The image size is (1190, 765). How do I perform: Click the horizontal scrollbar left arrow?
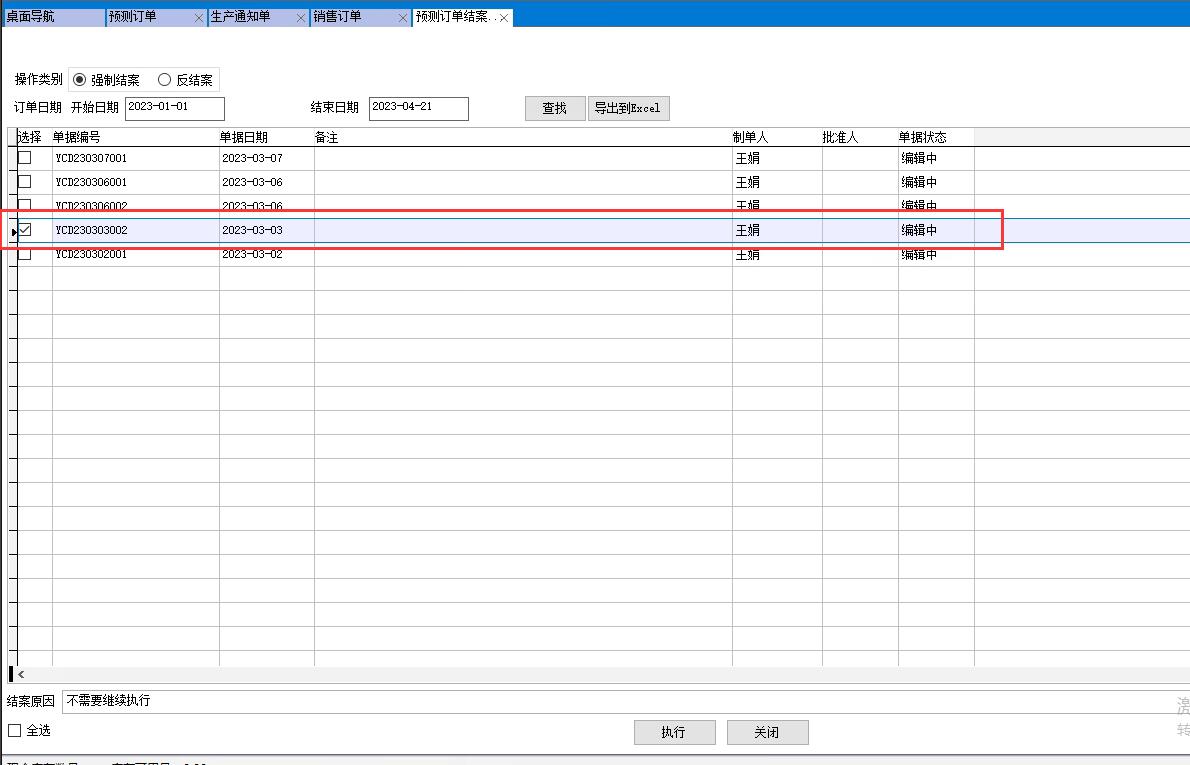click(21, 675)
